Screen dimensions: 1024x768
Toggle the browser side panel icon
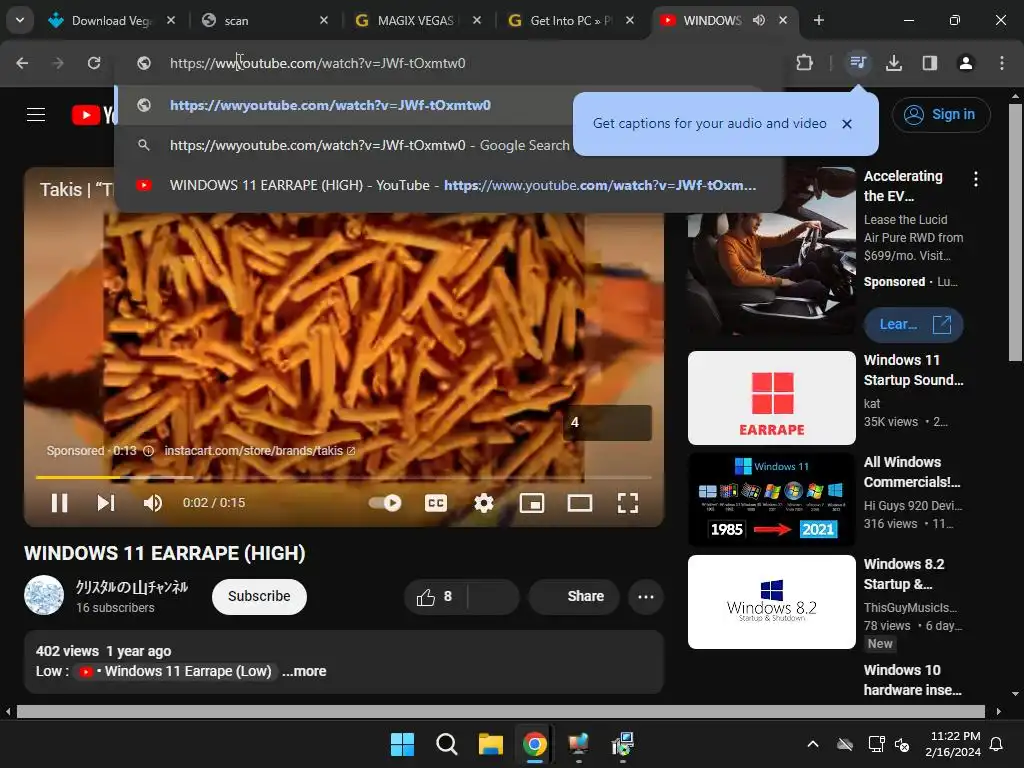tap(930, 63)
